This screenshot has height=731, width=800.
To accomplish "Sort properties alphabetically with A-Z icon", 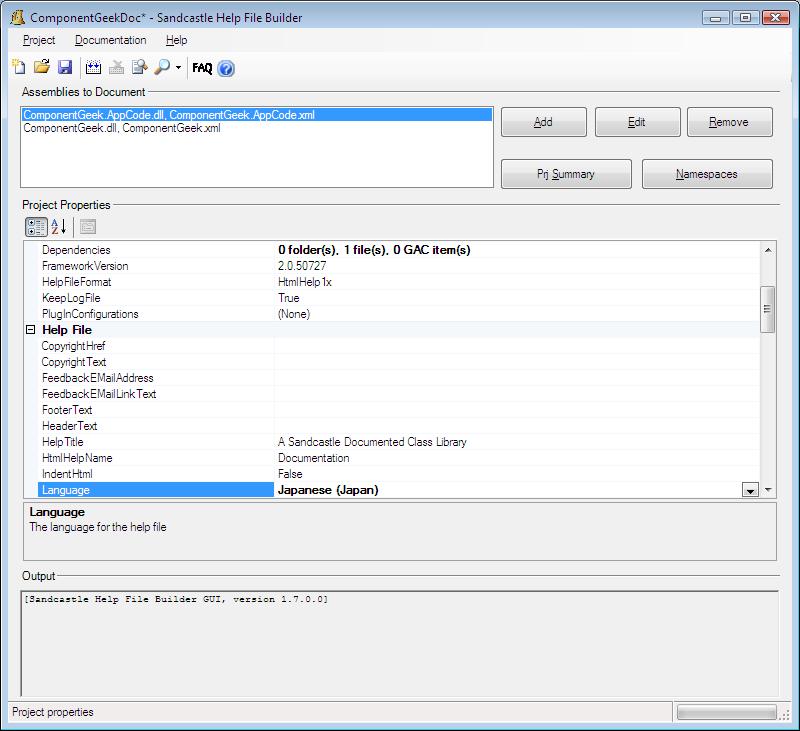I will [59, 227].
